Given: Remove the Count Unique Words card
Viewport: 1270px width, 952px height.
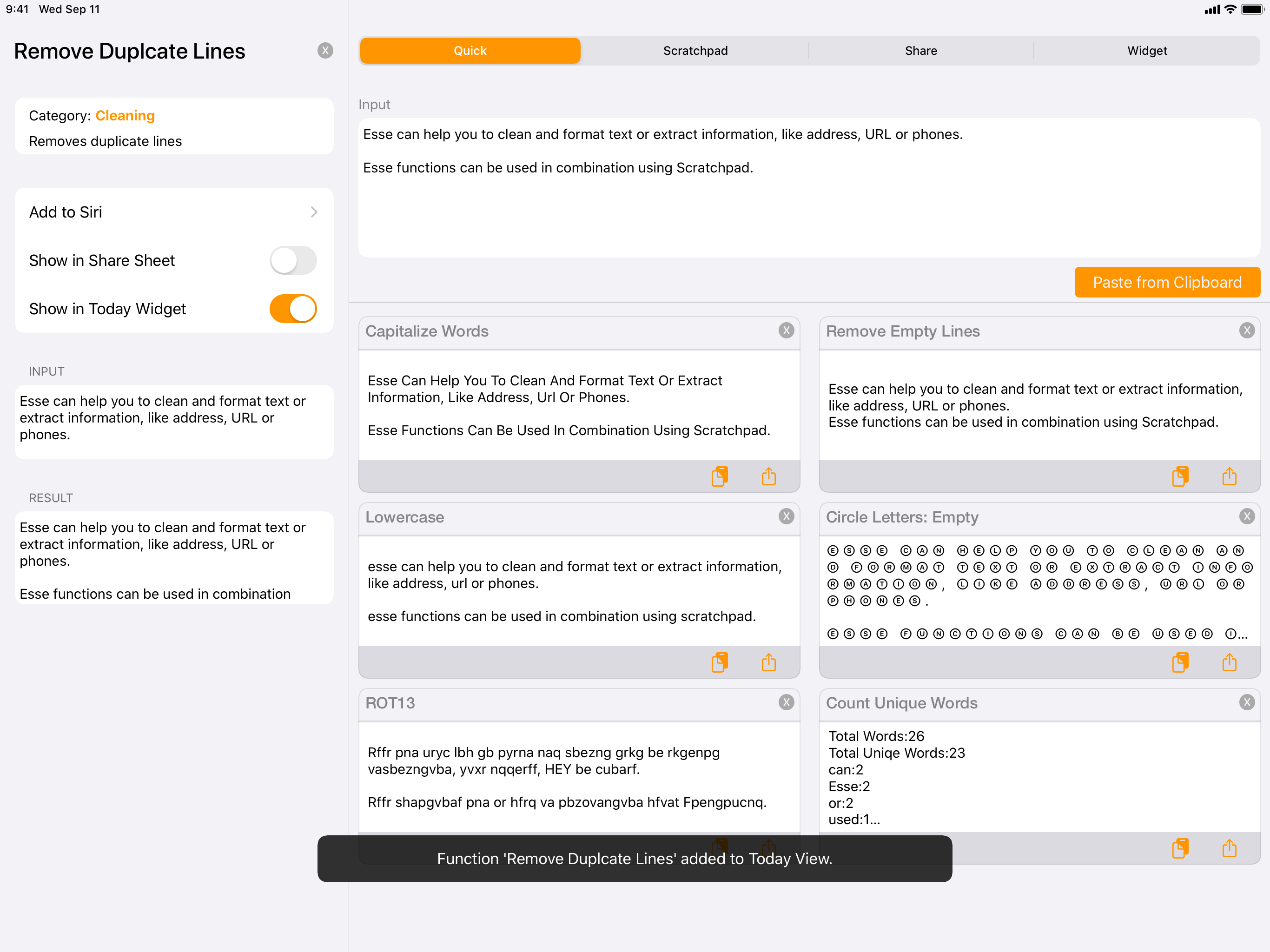Looking at the screenshot, I should tap(1246, 701).
